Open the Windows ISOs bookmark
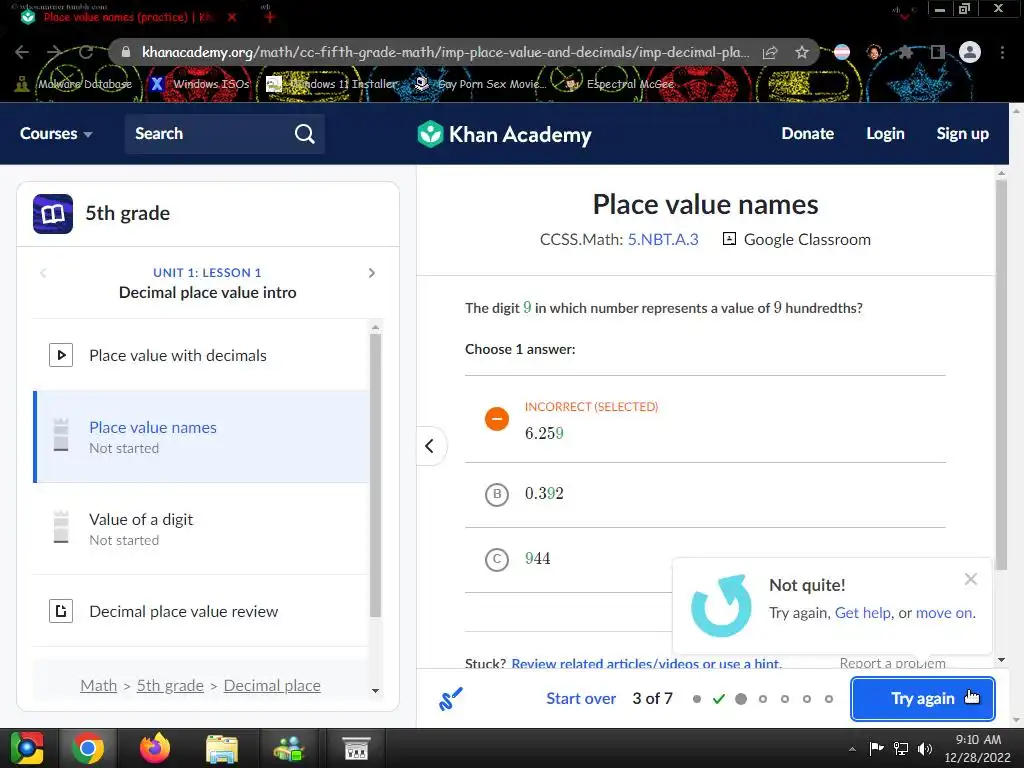 click(200, 84)
